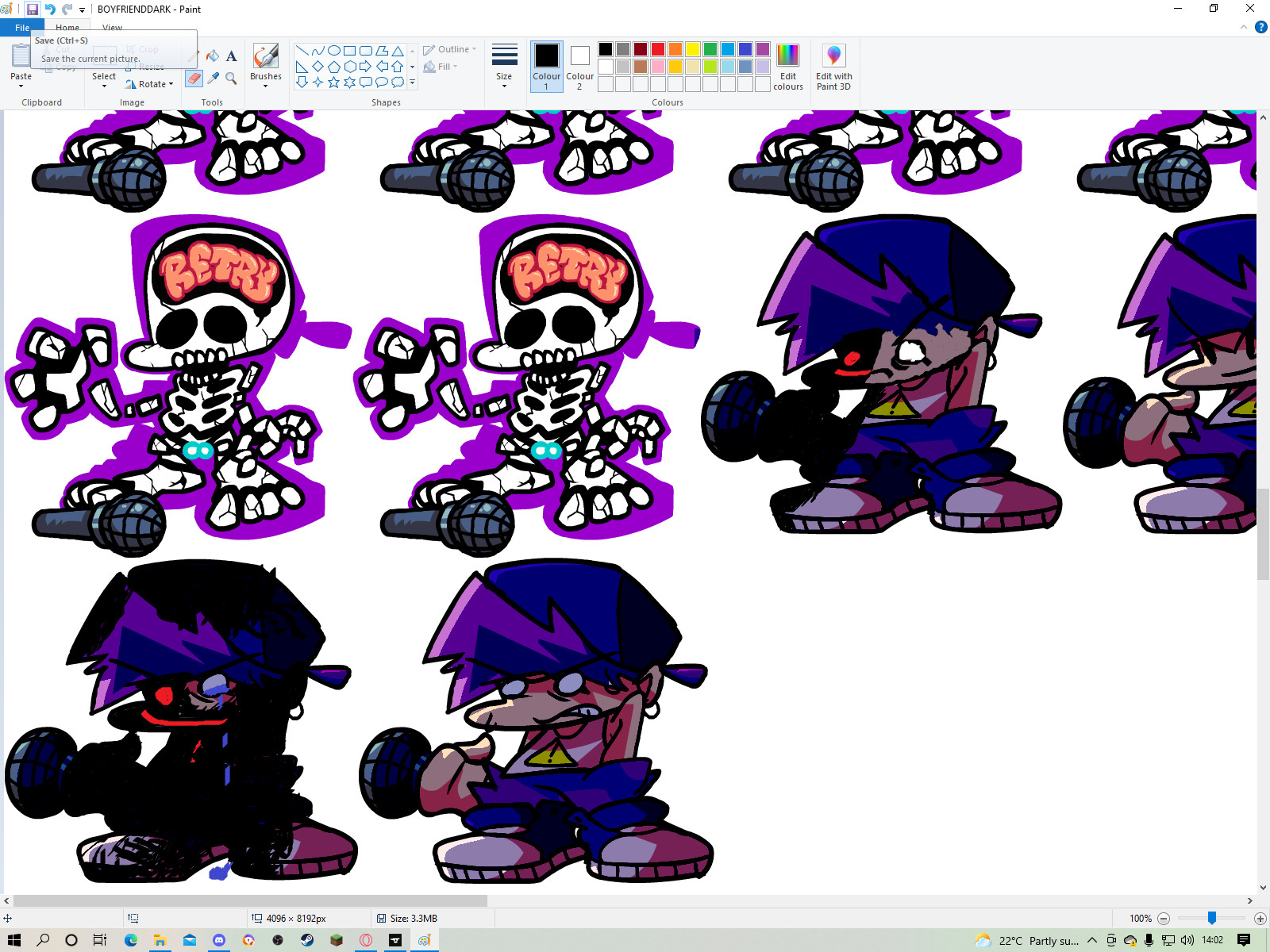This screenshot has height=952, width=1270.
Task: Click the Save icon in title bar
Action: pos(33,10)
